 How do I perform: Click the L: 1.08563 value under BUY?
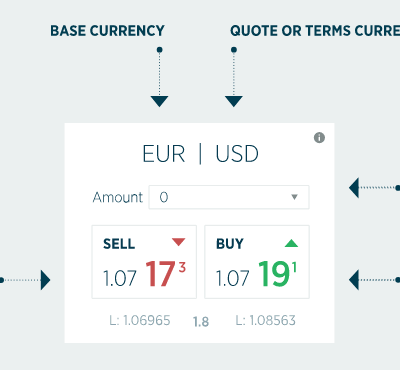(266, 321)
